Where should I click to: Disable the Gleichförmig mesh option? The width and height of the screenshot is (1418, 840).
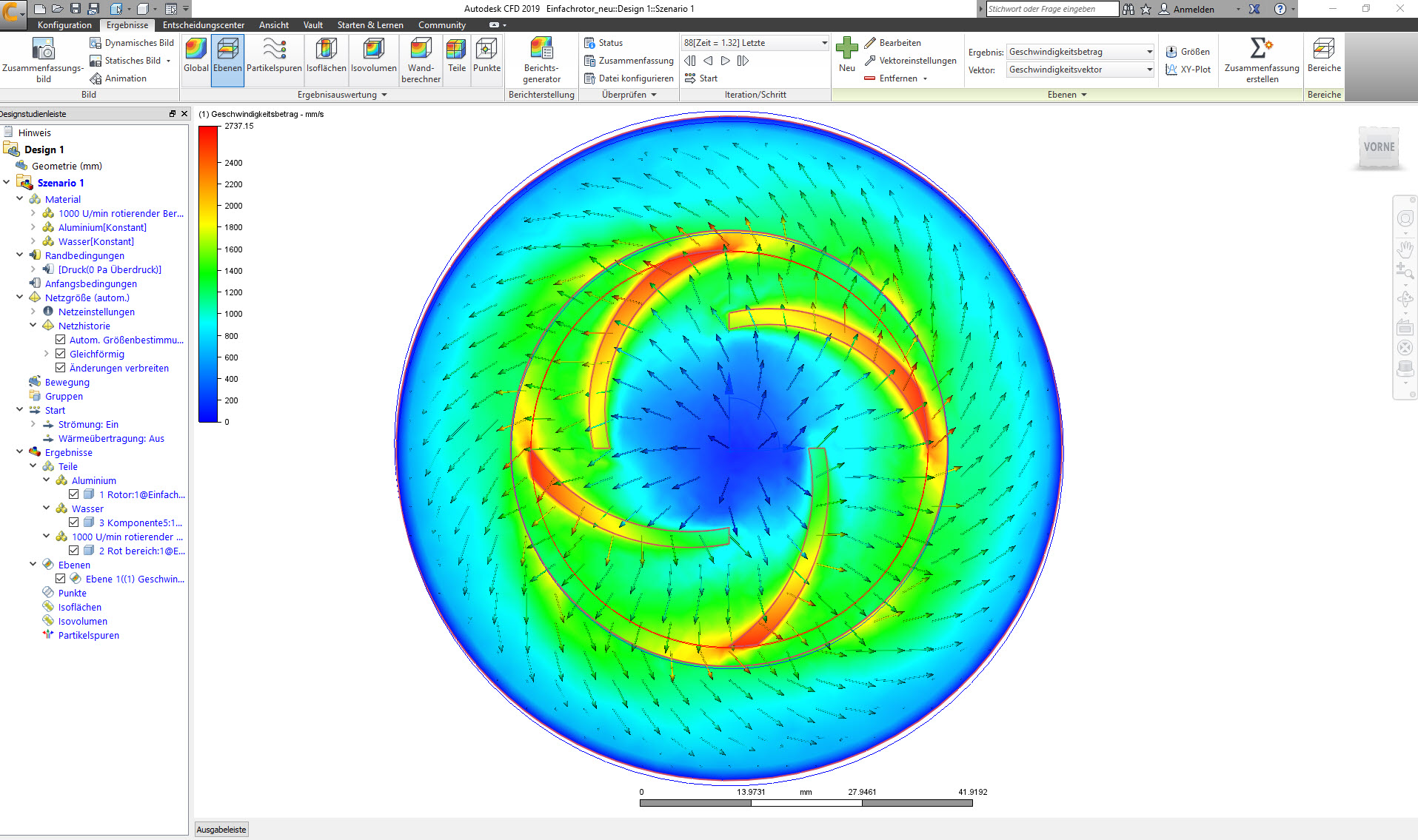pyautogui.click(x=61, y=353)
